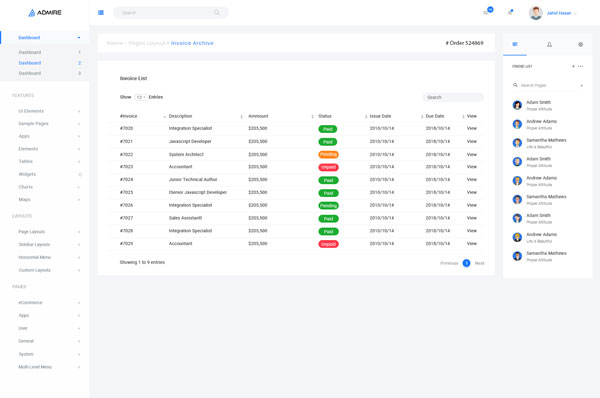The width and height of the screenshot is (600, 398).
Task: Open the Show entries count dropdown
Action: coord(141,97)
